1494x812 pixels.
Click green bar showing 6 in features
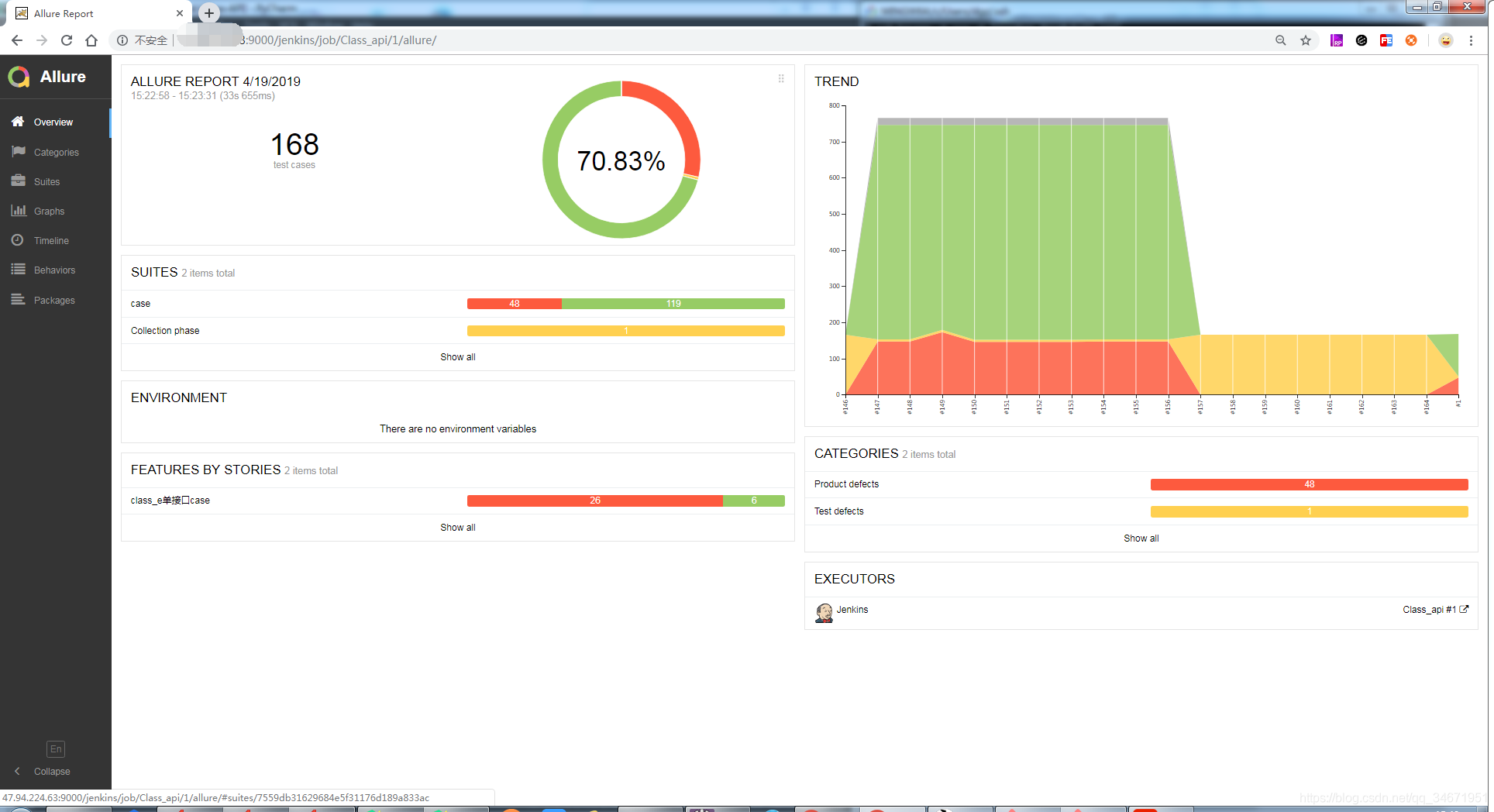click(754, 501)
